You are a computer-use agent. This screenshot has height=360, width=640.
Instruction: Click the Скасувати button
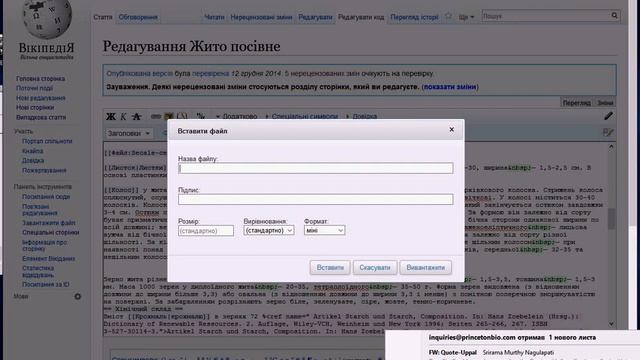(x=375, y=267)
